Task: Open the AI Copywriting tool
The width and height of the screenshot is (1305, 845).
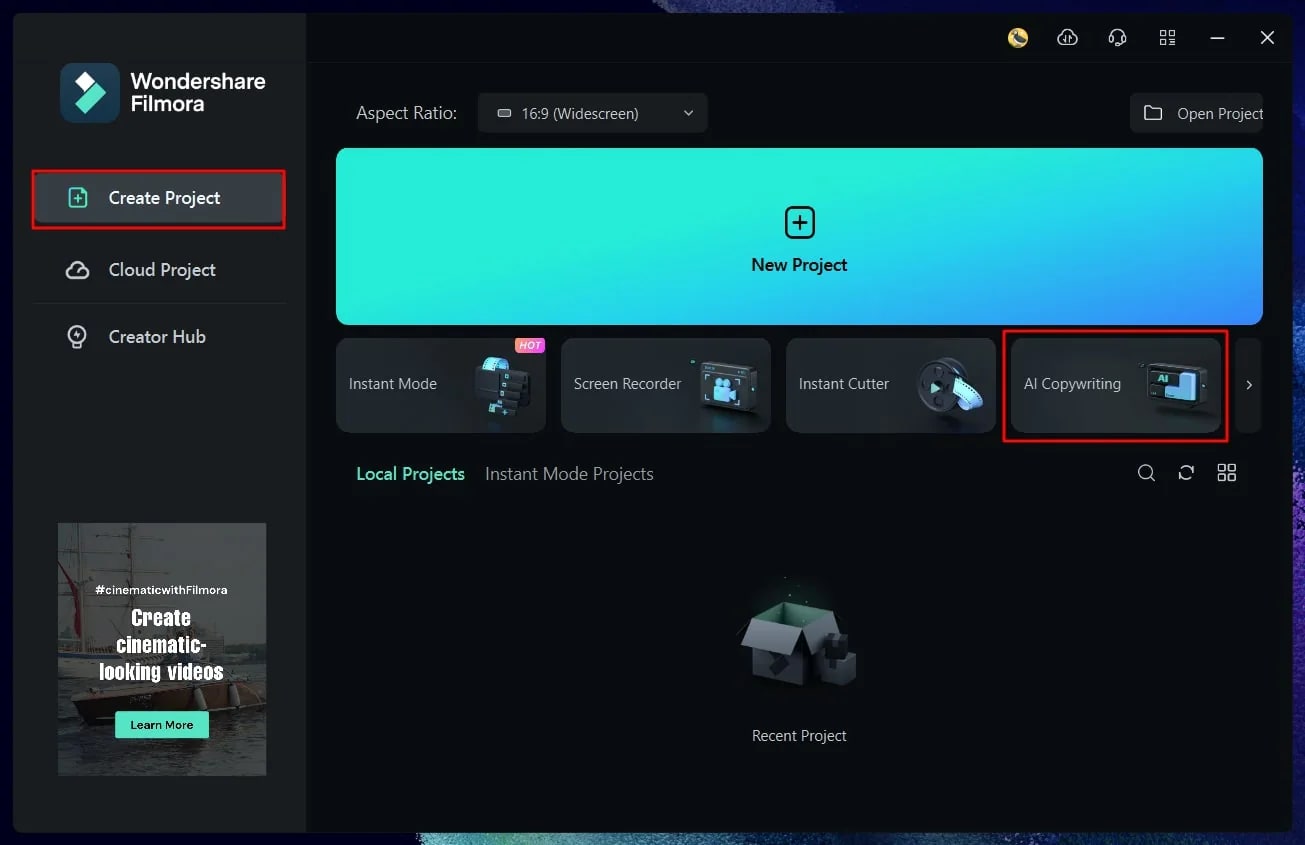Action: pyautogui.click(x=1116, y=385)
